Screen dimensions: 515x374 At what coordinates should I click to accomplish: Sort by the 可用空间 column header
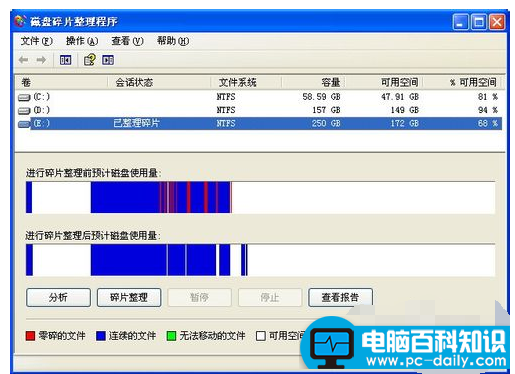pos(384,82)
